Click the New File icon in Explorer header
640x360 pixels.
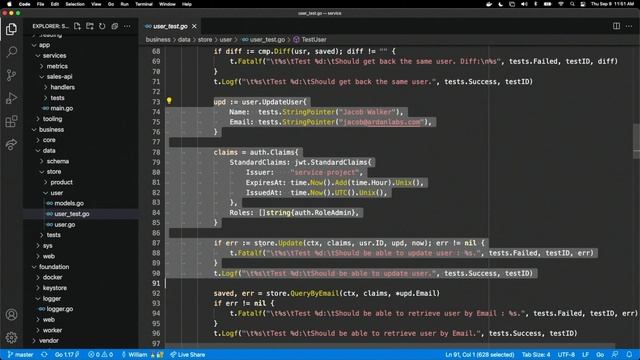click(x=77, y=26)
